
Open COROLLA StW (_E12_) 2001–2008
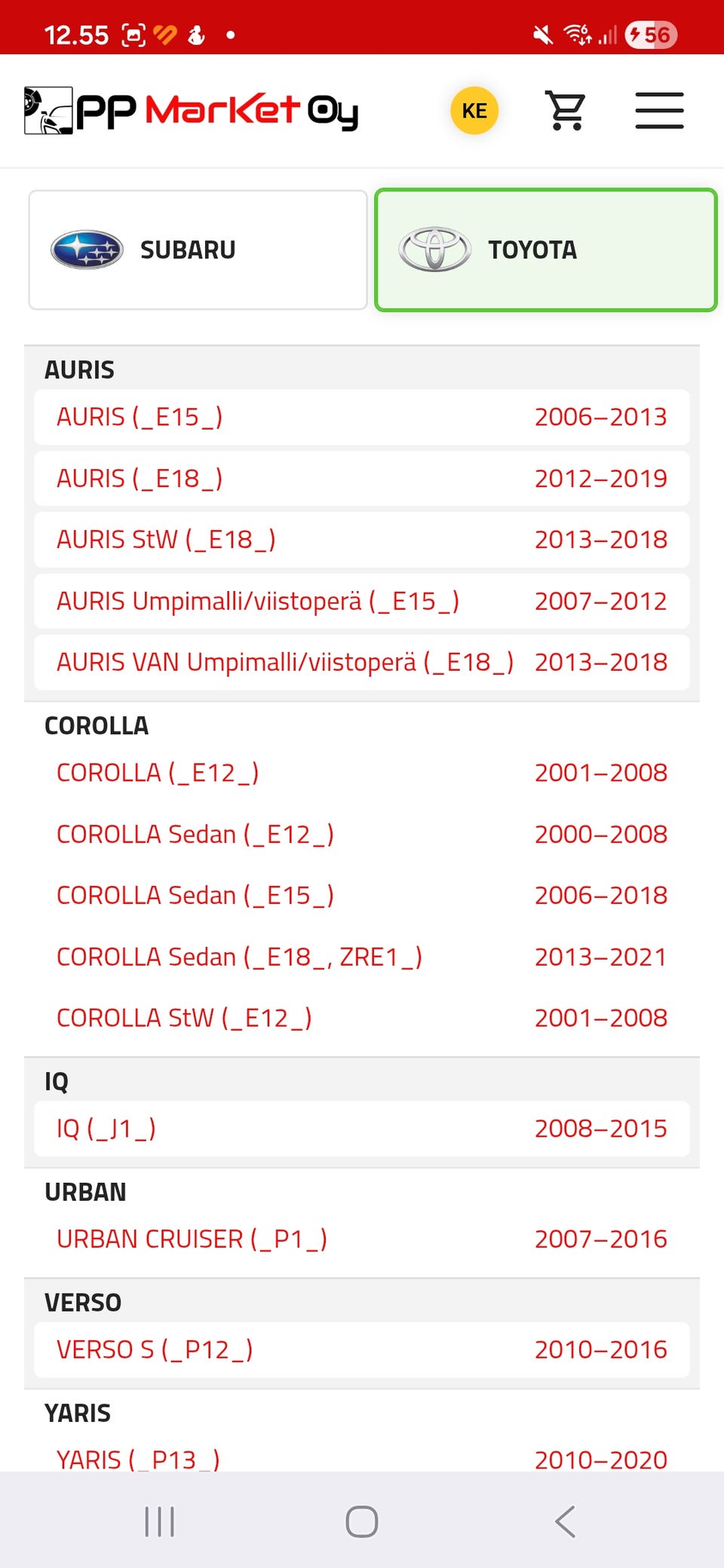362,1018
